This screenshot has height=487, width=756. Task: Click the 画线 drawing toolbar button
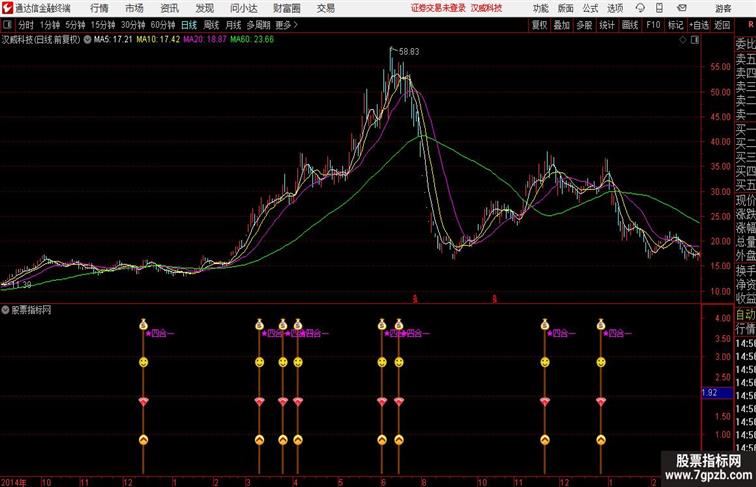pyautogui.click(x=630, y=25)
